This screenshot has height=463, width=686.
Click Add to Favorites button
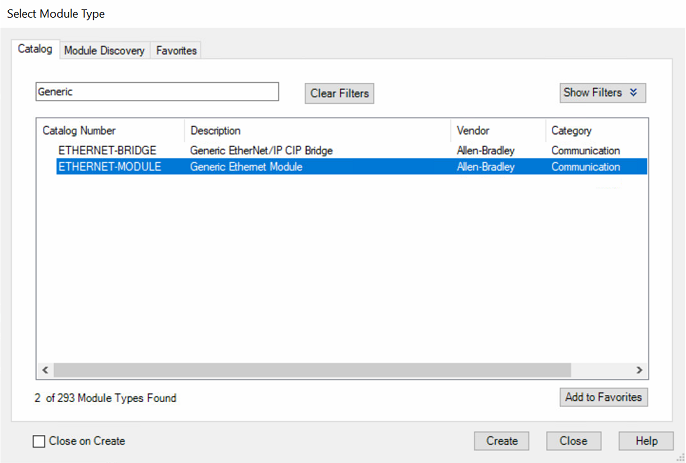(x=603, y=398)
